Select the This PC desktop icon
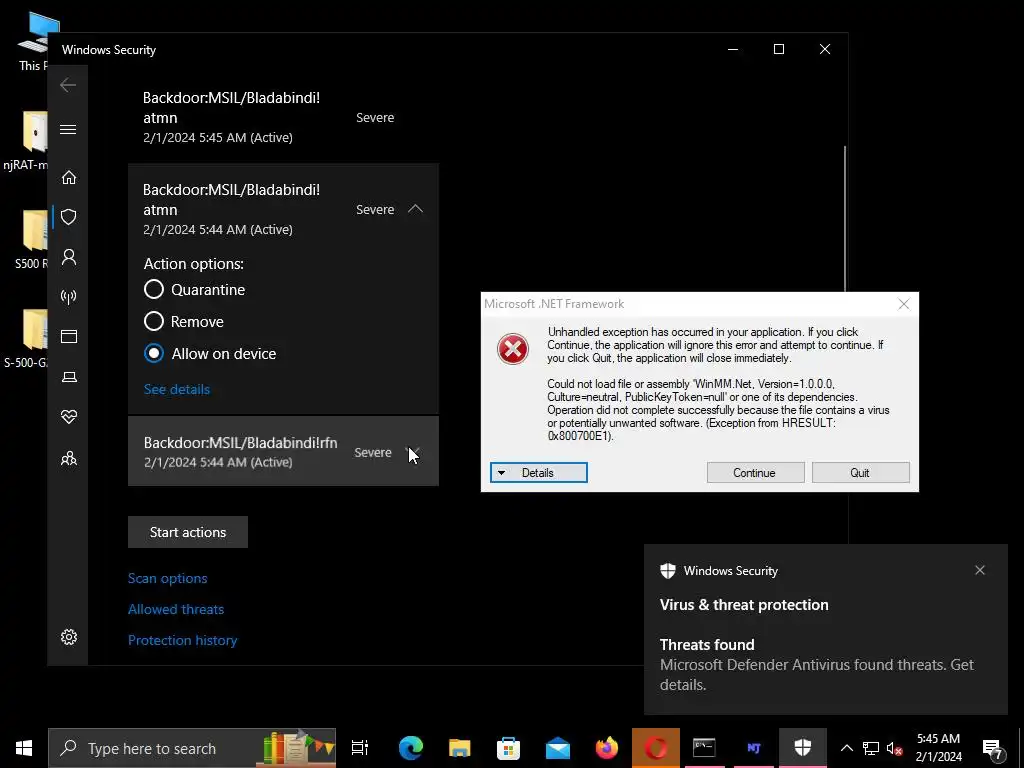The width and height of the screenshot is (1024, 768). pyautogui.click(x=33, y=42)
